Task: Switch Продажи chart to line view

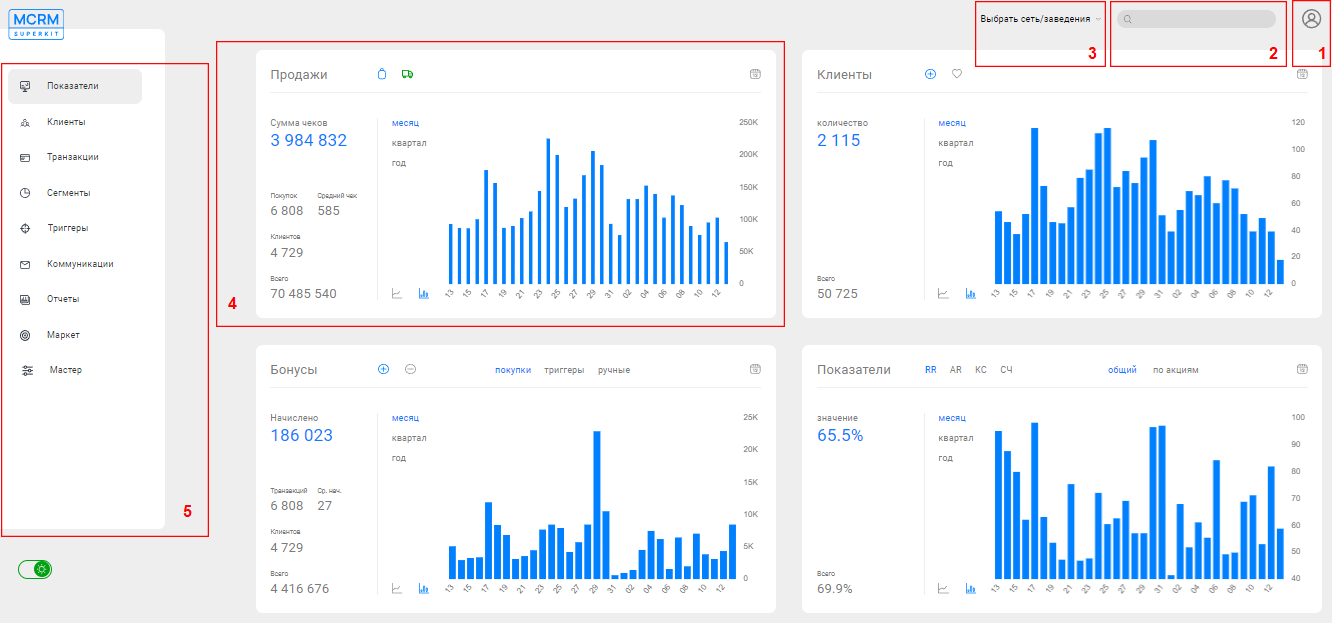Action: point(397,294)
